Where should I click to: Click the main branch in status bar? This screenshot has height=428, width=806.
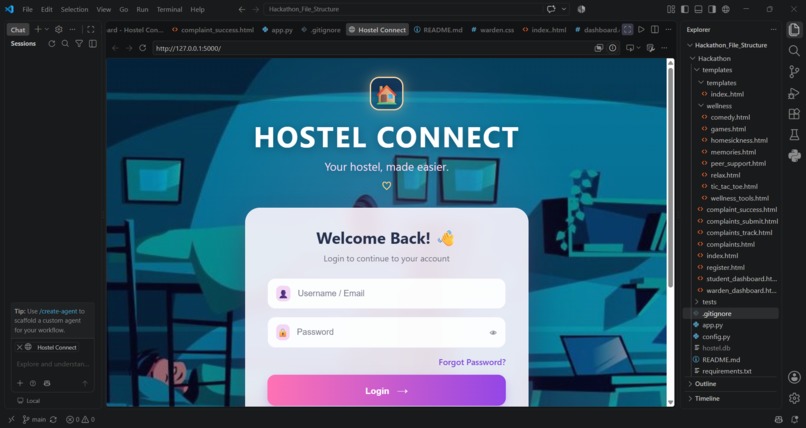tap(34, 420)
